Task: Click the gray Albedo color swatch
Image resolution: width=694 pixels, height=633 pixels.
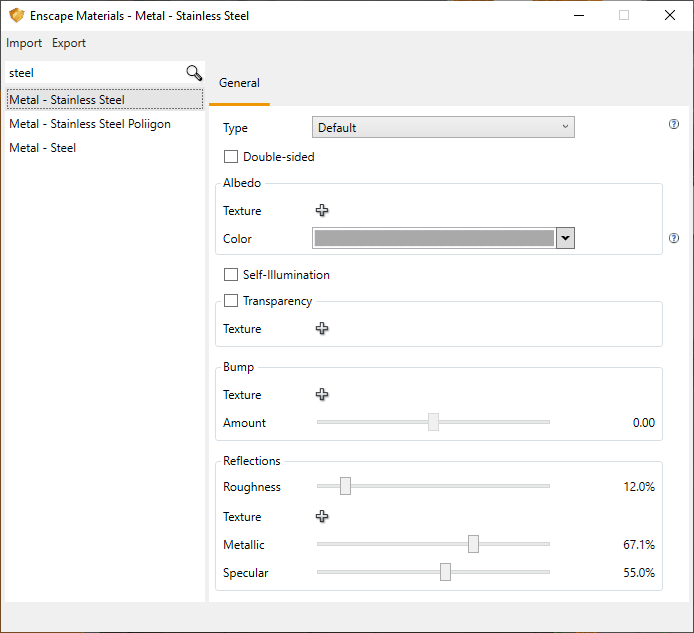Action: point(434,238)
